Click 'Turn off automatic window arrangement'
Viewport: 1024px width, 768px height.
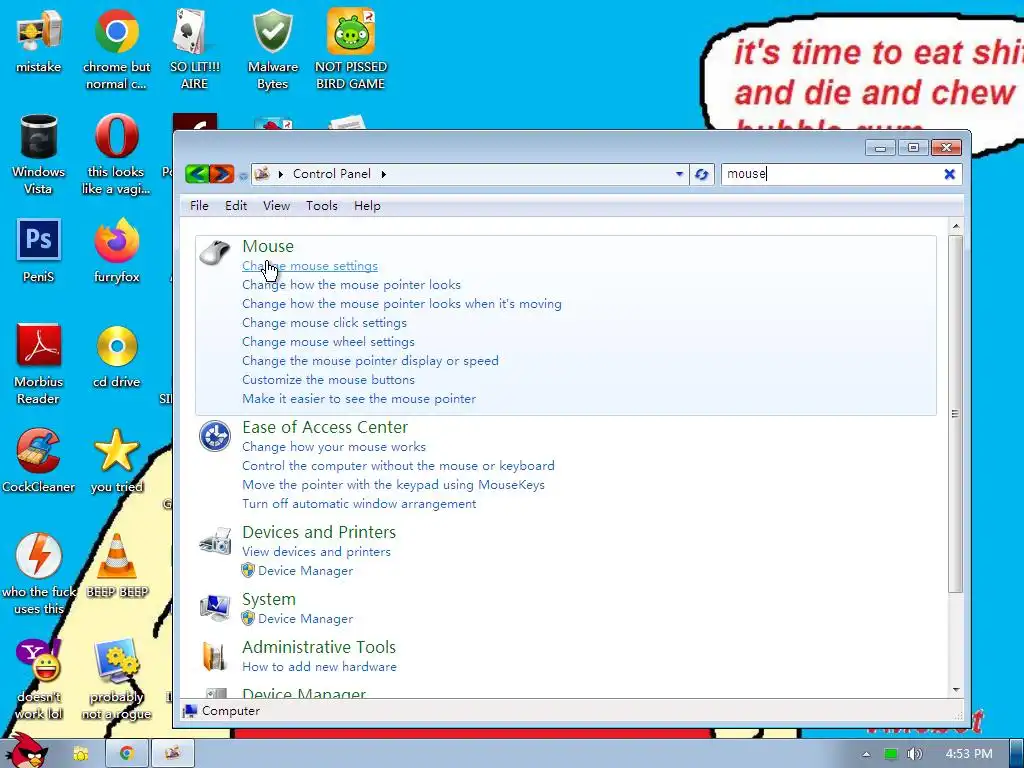[359, 504]
